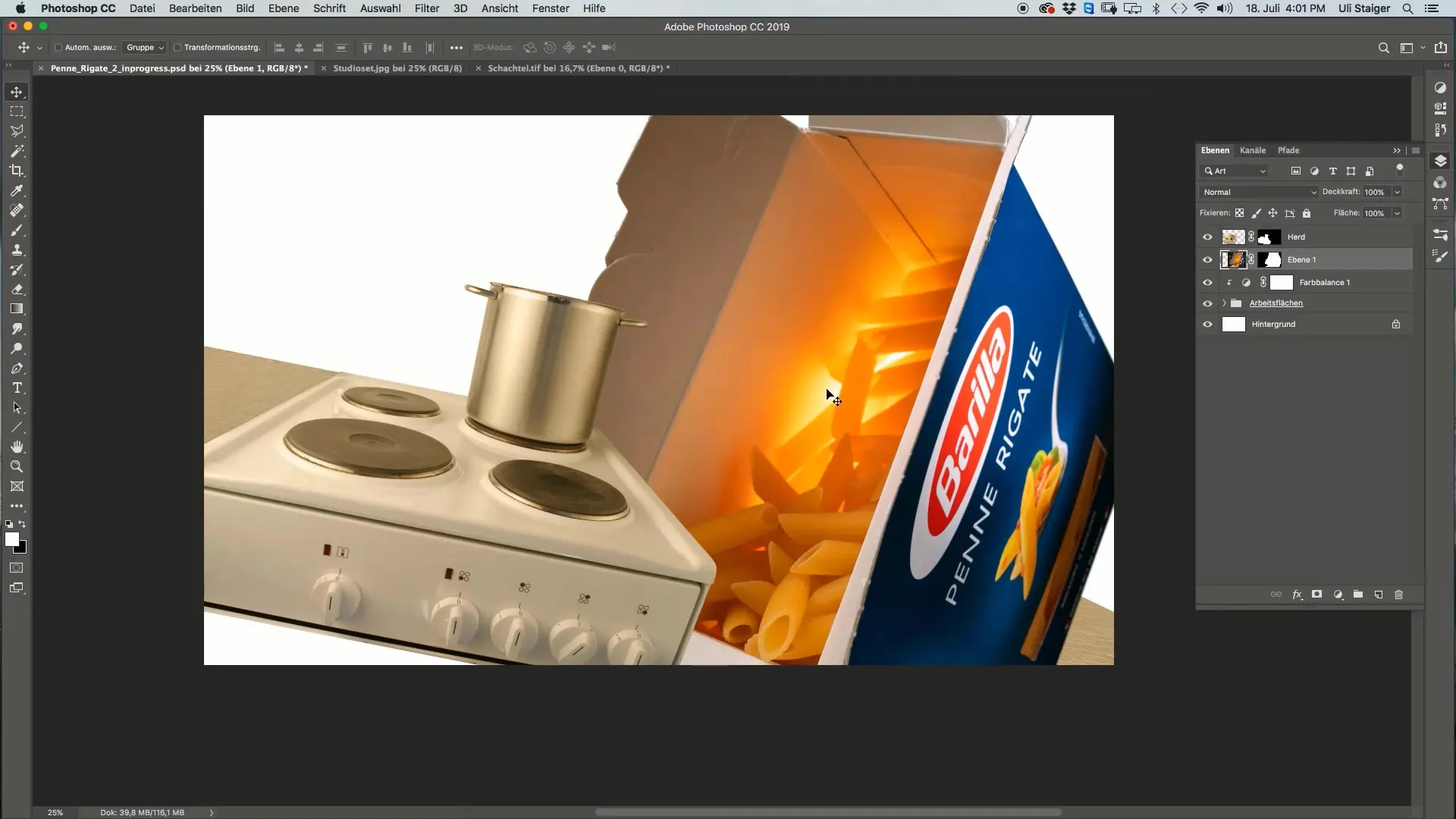Select the Hand tool
Viewport: 1456px width, 819px height.
pyautogui.click(x=17, y=447)
